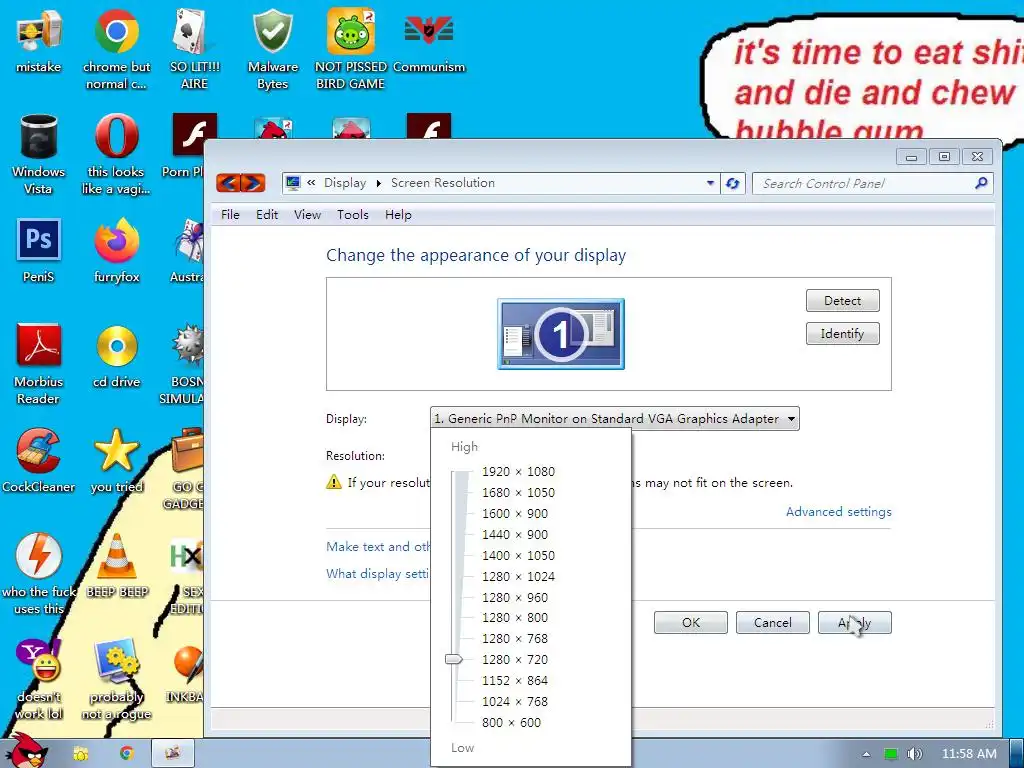This screenshot has height=768, width=1024.
Task: Select 800 × 600 resolution
Action: coord(511,722)
